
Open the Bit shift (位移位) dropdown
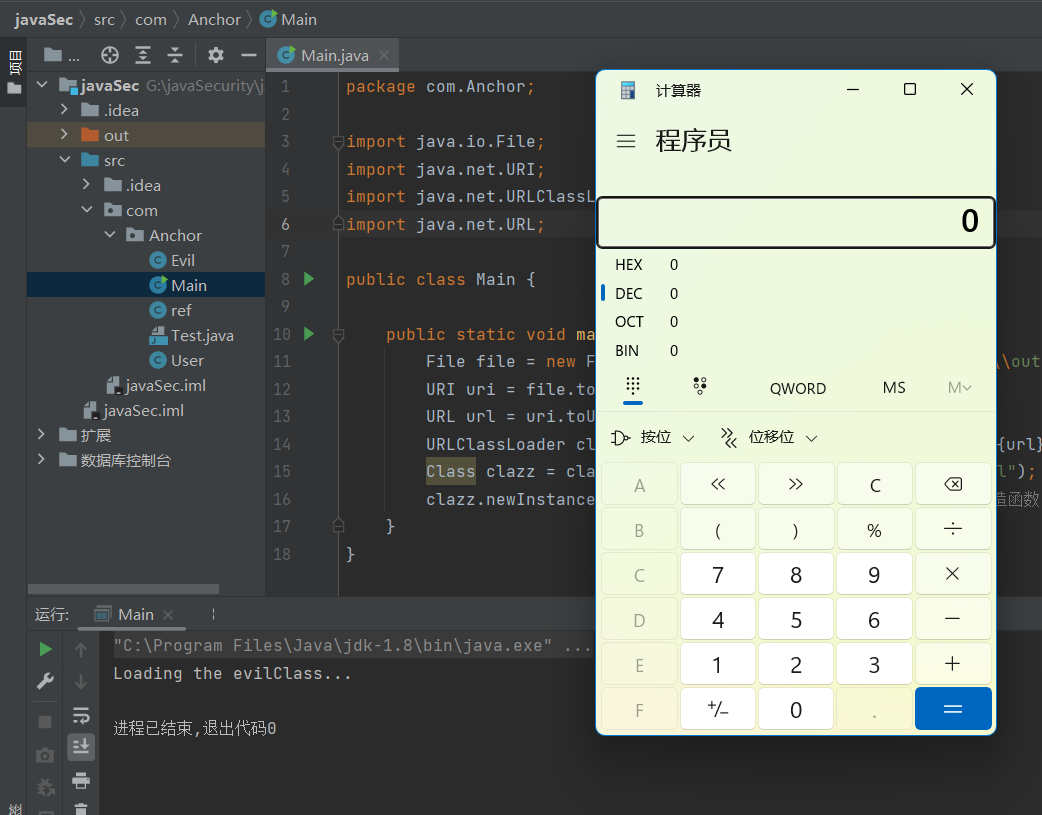click(769, 437)
